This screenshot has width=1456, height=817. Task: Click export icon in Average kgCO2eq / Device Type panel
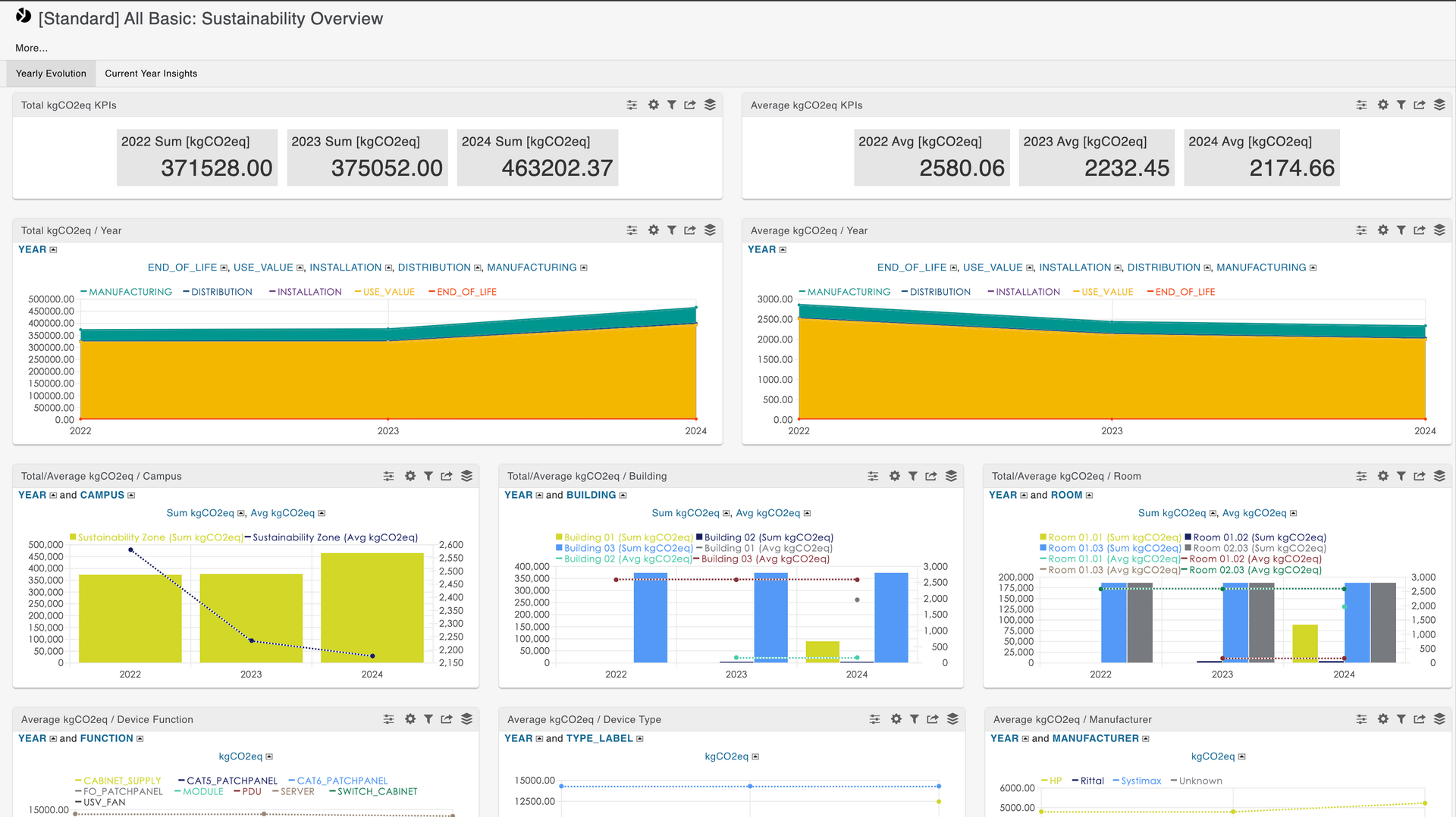932,719
